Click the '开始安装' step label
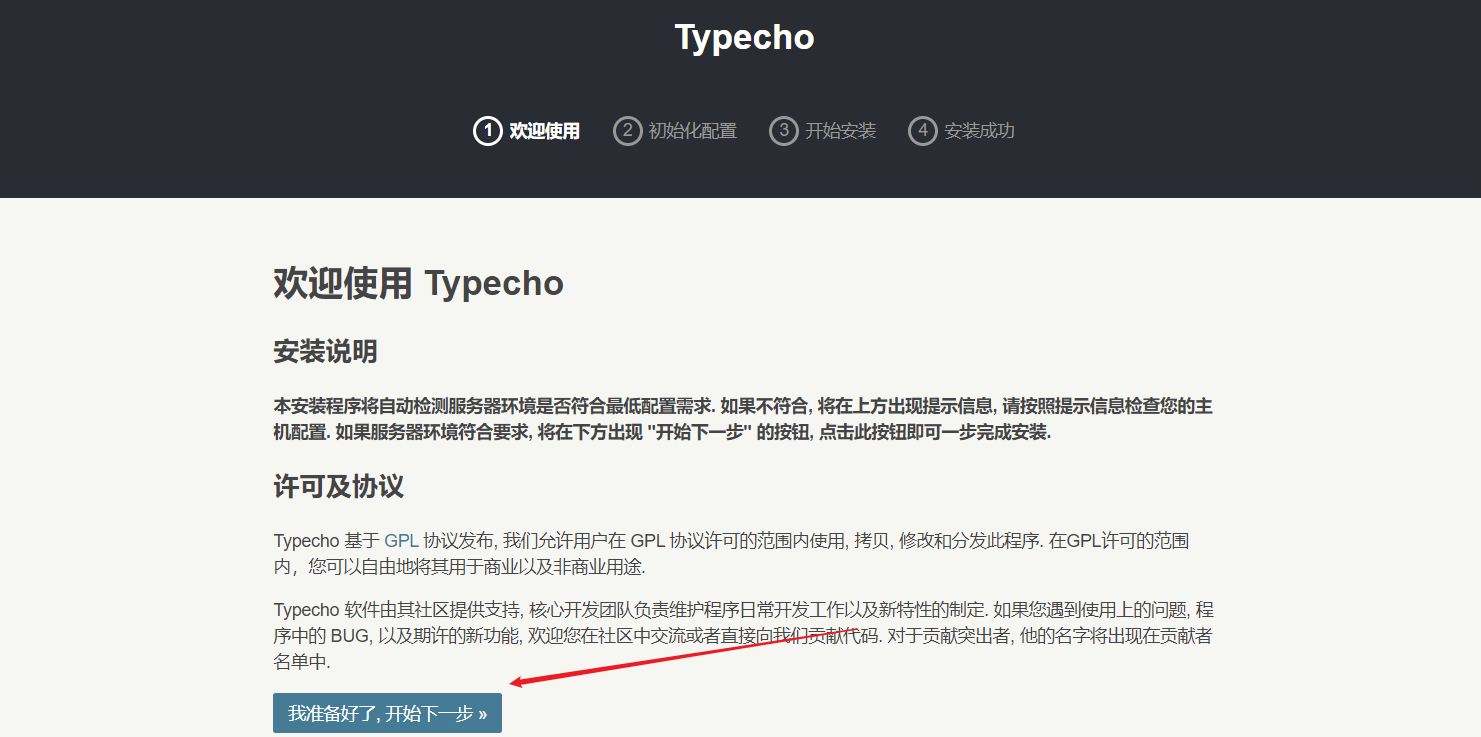 840,131
